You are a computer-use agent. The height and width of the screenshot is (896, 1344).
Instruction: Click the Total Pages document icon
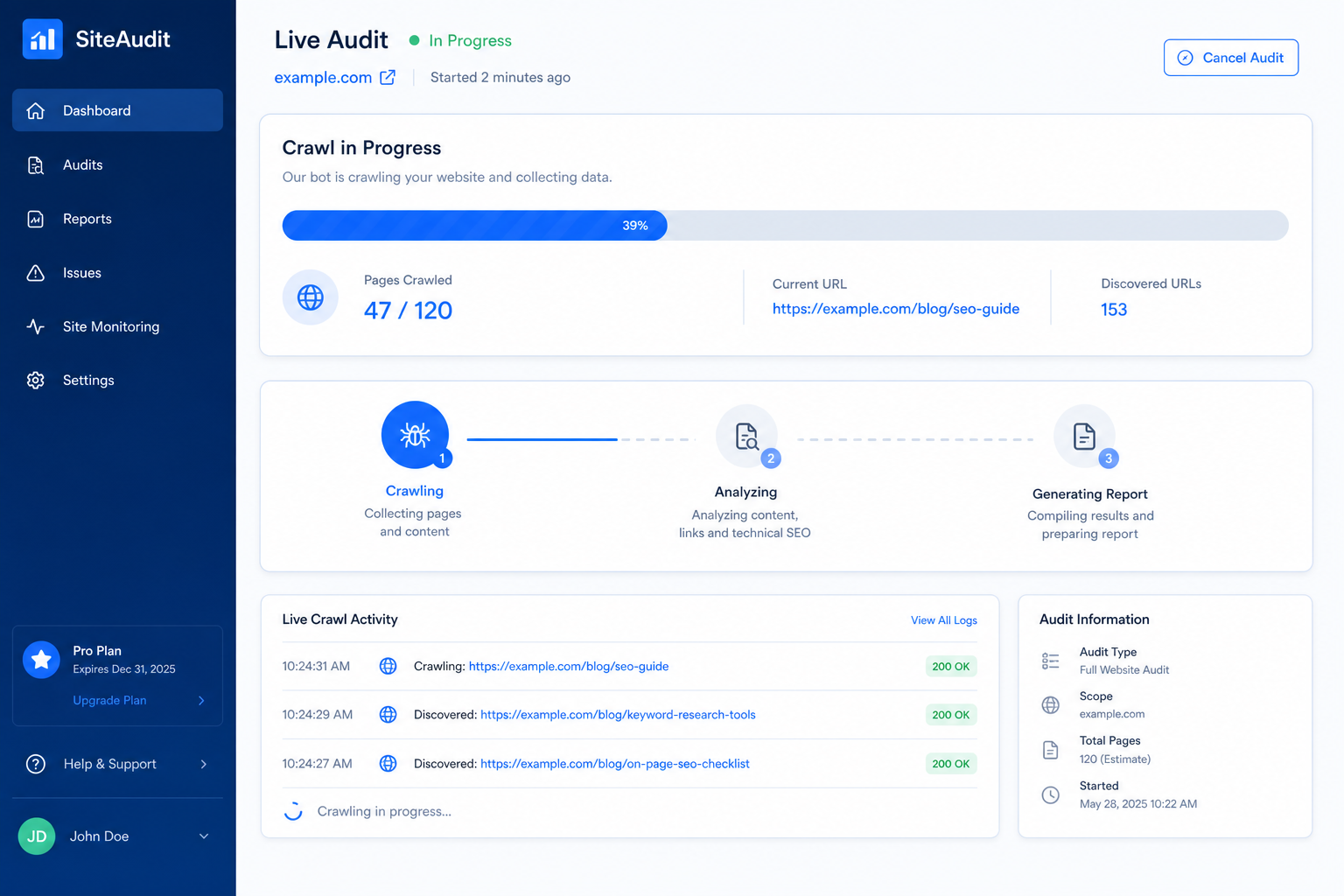1051,750
